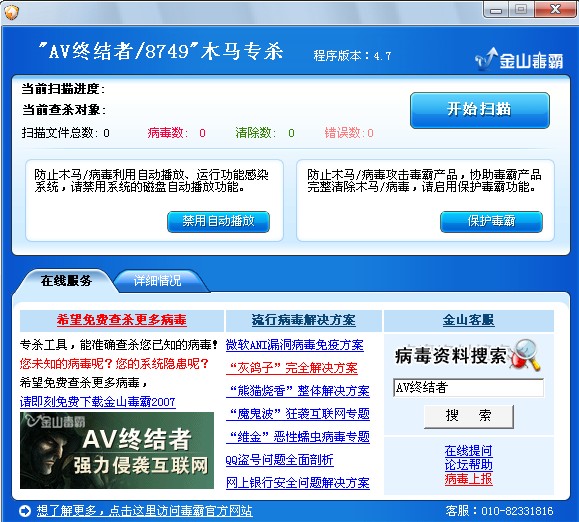
Task: Click the 金山毒霸 logo
Action: [x=519, y=60]
